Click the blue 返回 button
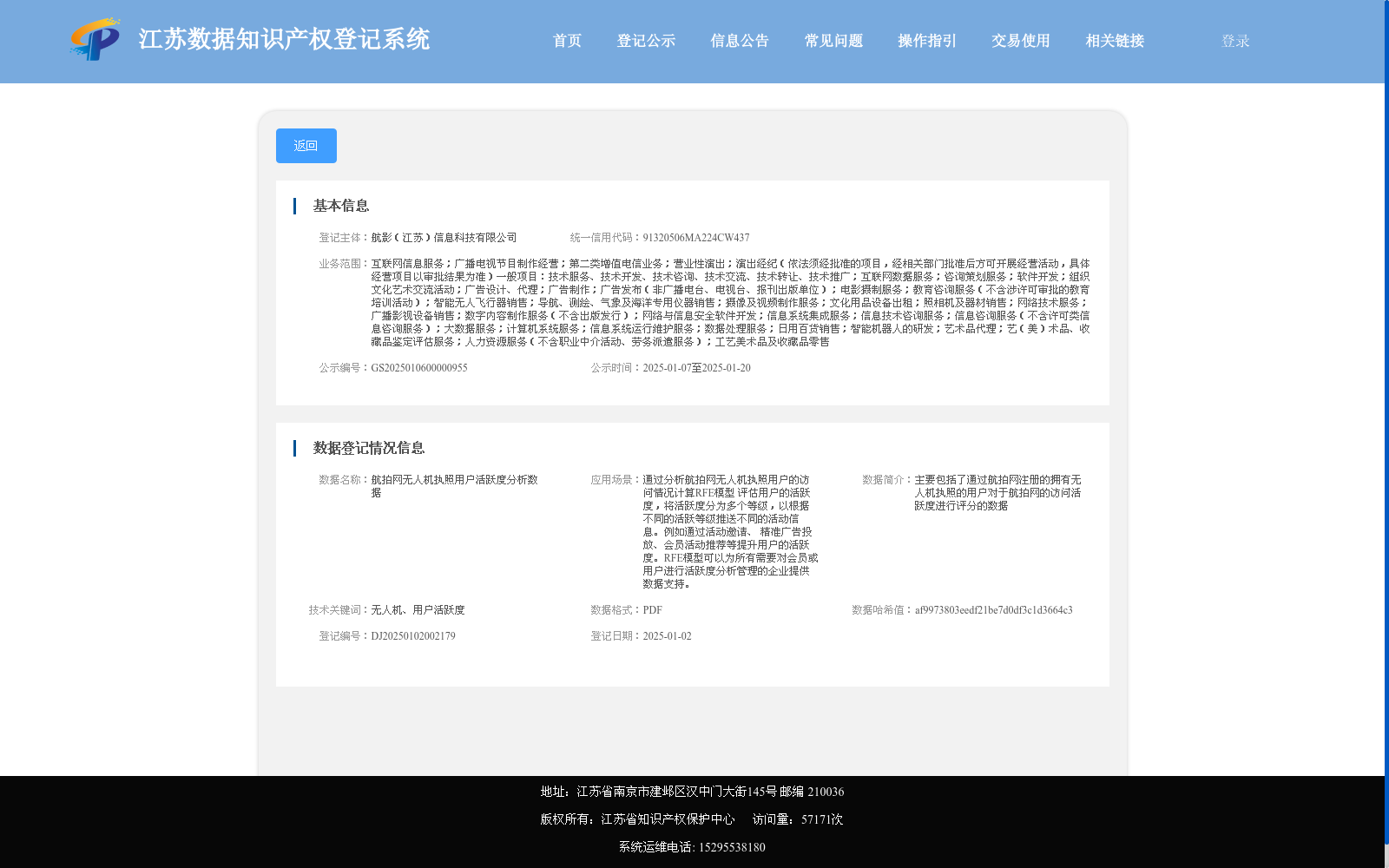Image resolution: width=1389 pixels, height=868 pixels. (306, 146)
